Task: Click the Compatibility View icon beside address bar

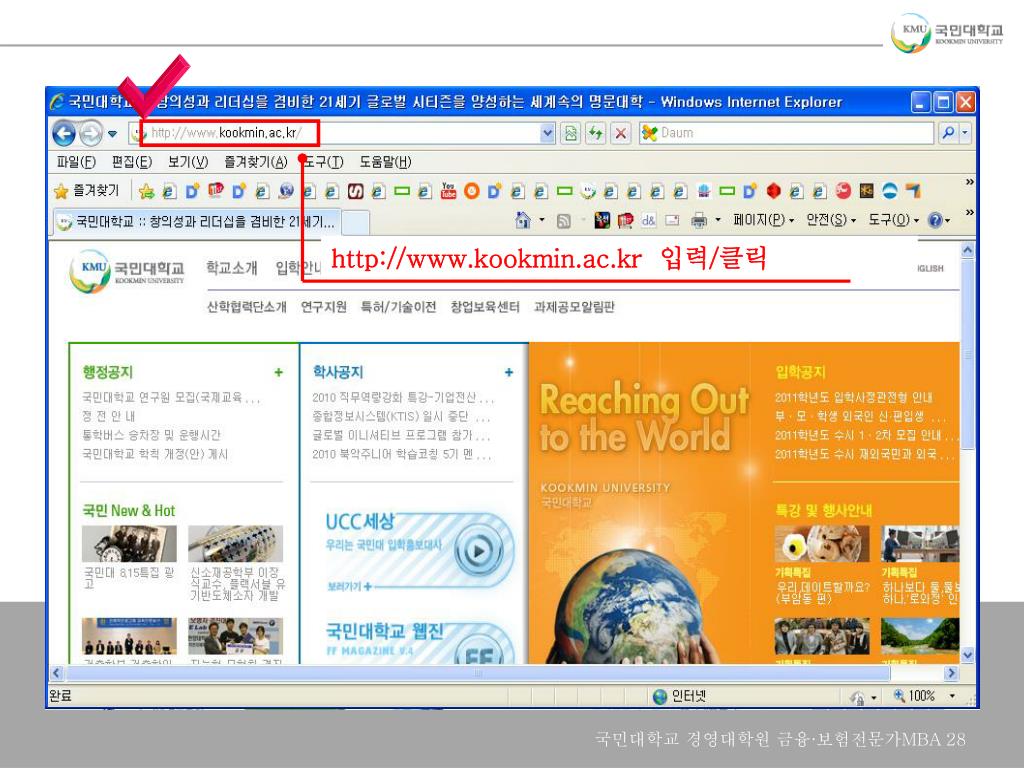Action: coord(571,133)
